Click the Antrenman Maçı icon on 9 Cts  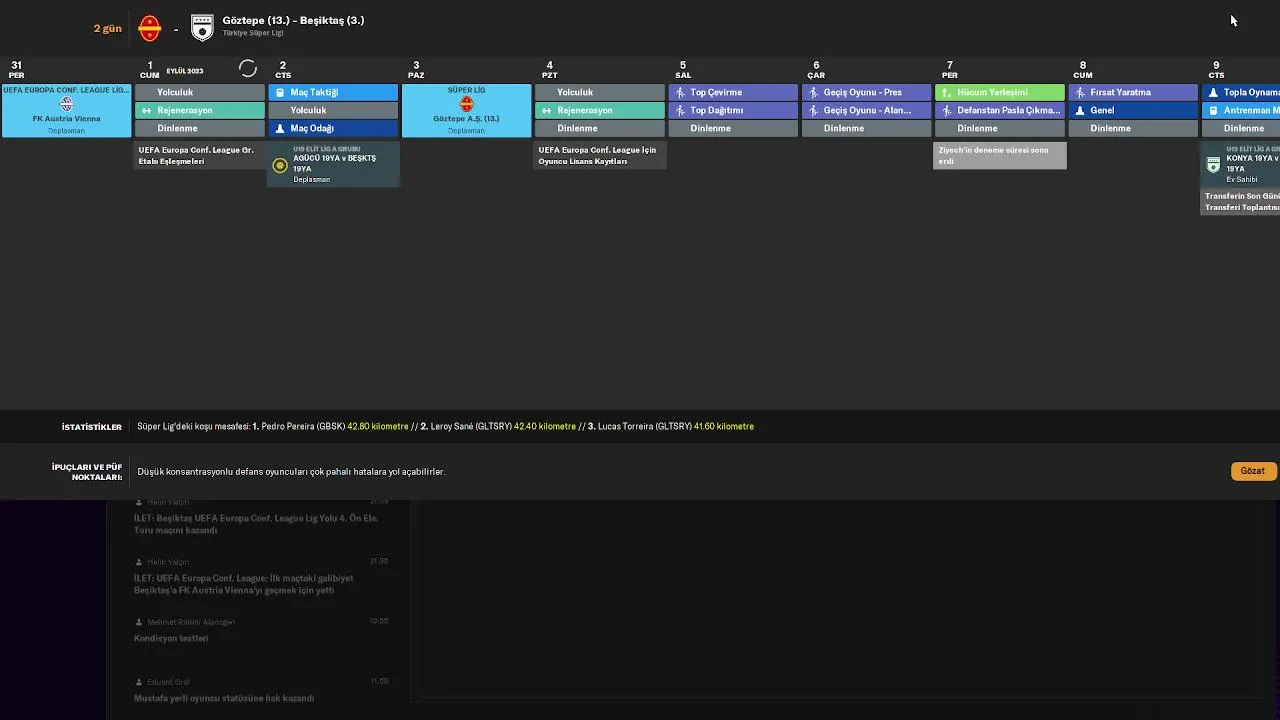click(x=1213, y=110)
